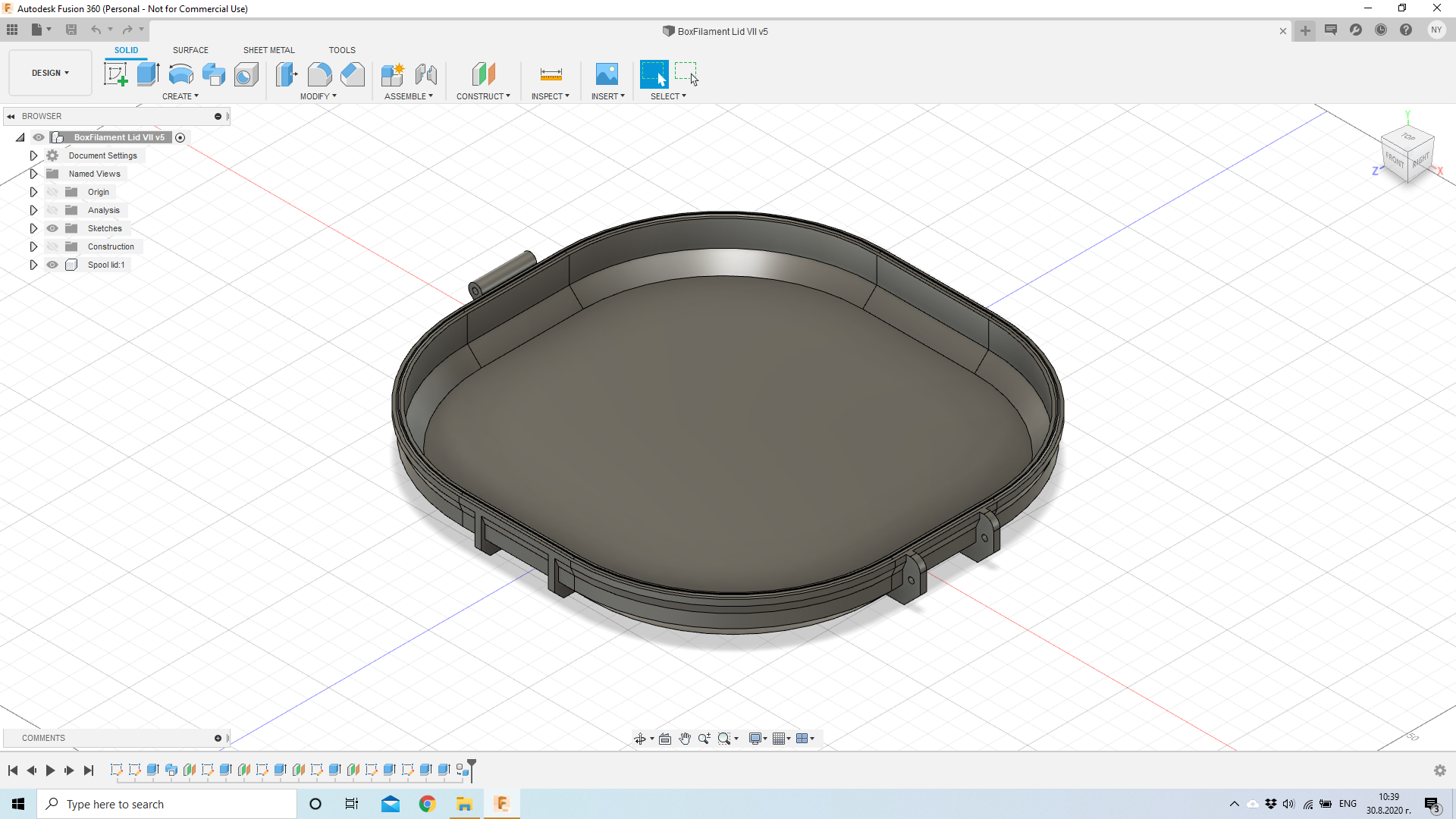
Task: Expand the Named Views tree item
Action: pyautogui.click(x=33, y=174)
